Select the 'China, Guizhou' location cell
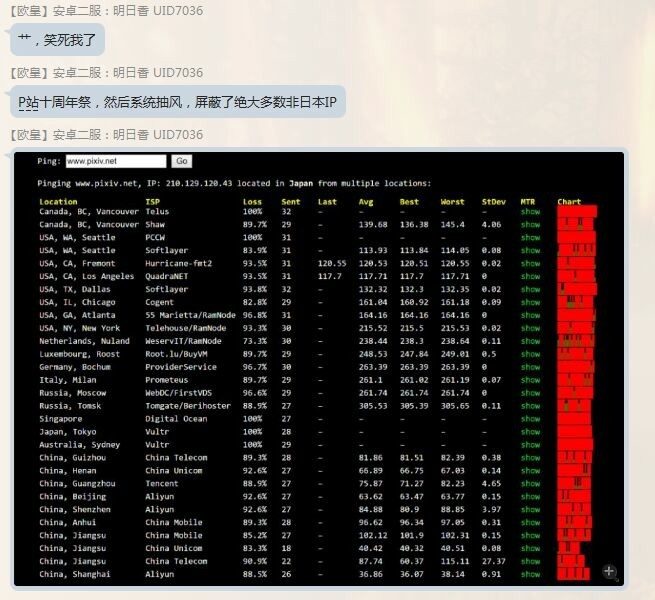This screenshot has height=600, width=655. point(73,458)
